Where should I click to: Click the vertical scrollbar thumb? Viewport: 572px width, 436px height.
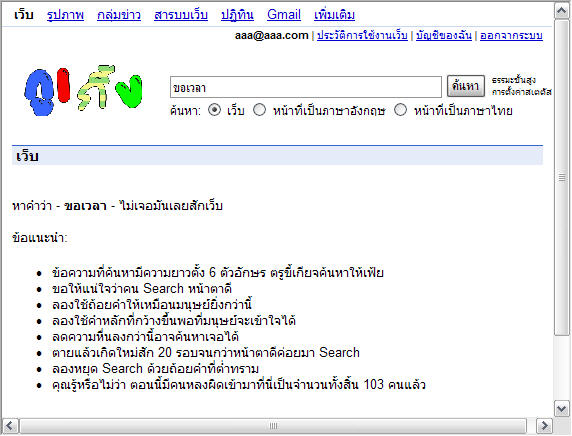[562, 178]
